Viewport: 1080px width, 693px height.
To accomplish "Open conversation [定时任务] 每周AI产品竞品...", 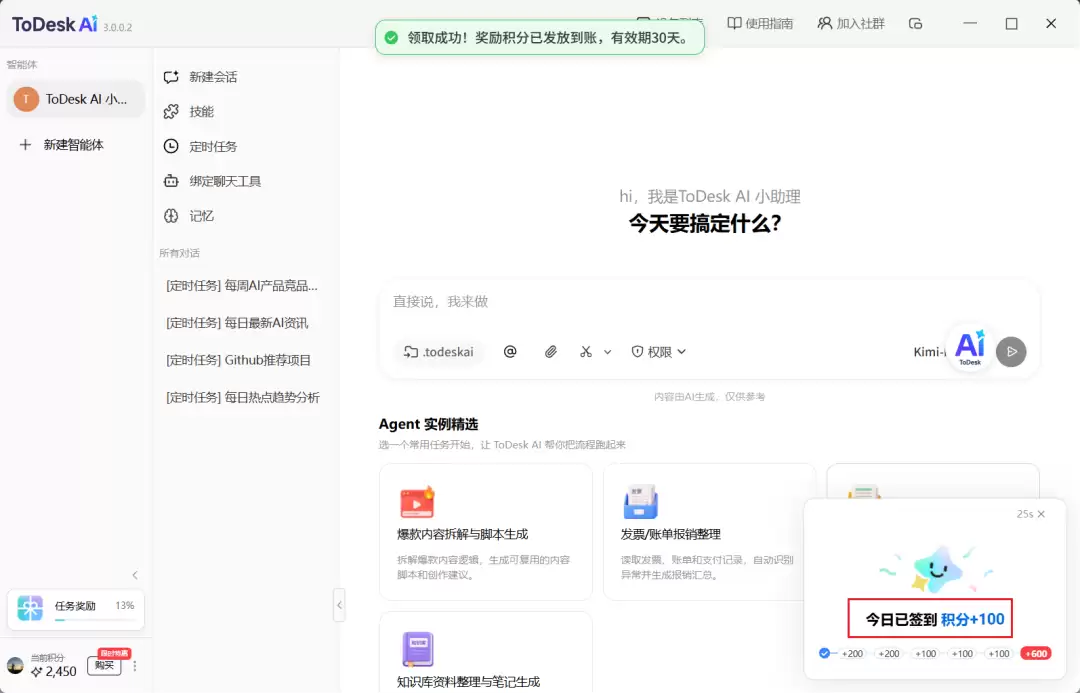I will (242, 286).
